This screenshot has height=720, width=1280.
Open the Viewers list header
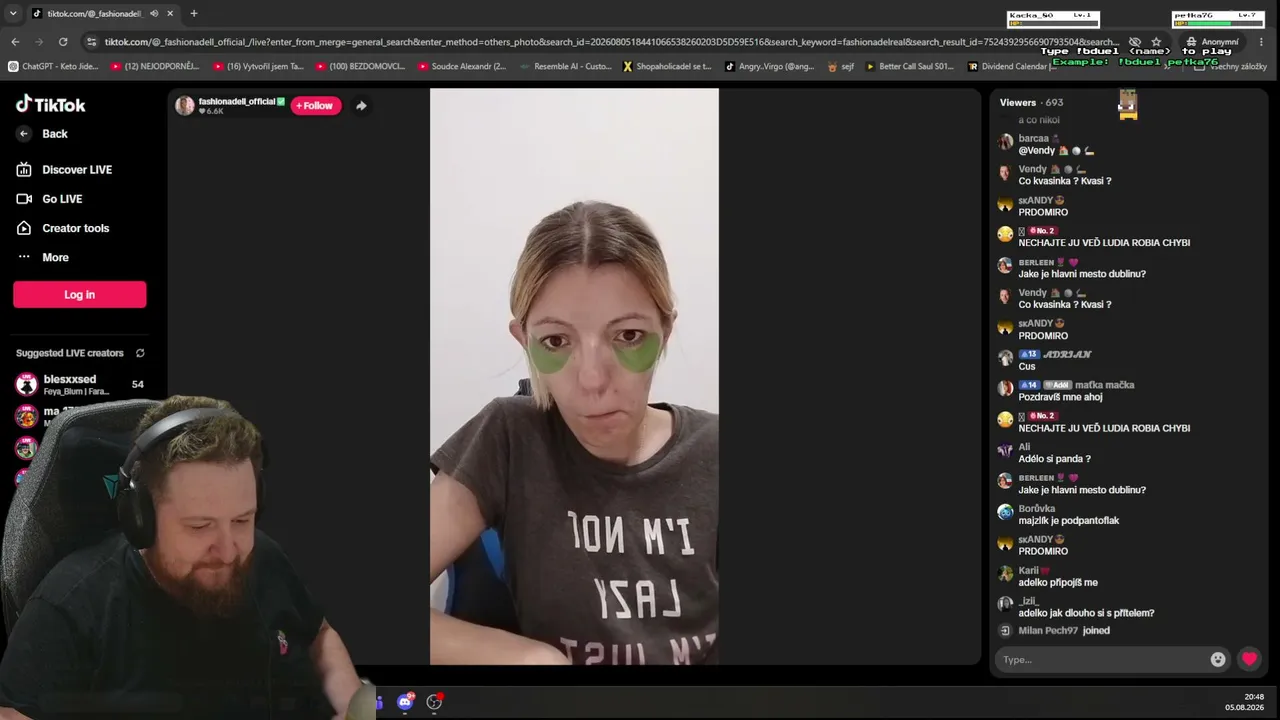[x=1031, y=102]
